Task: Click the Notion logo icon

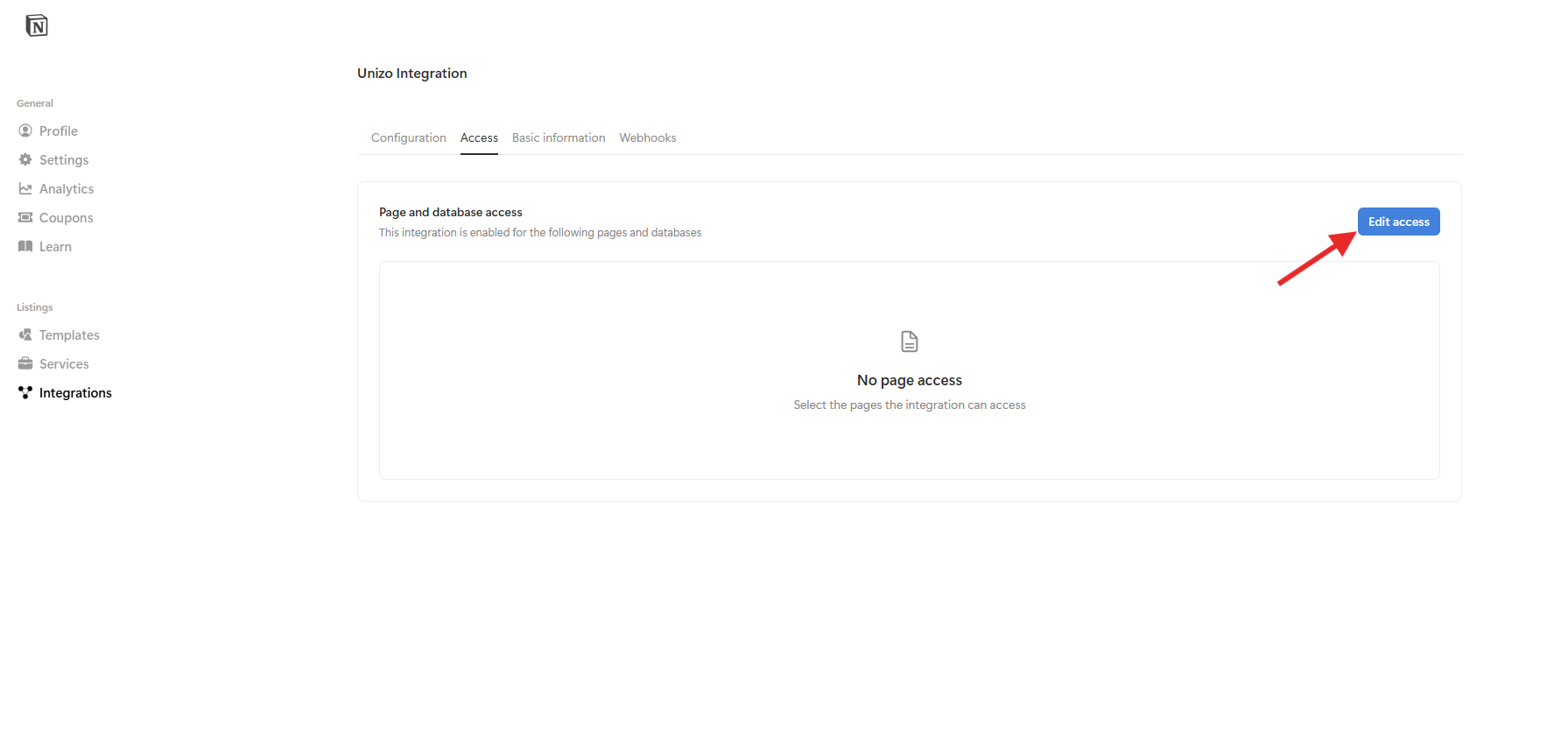Action: (37, 25)
